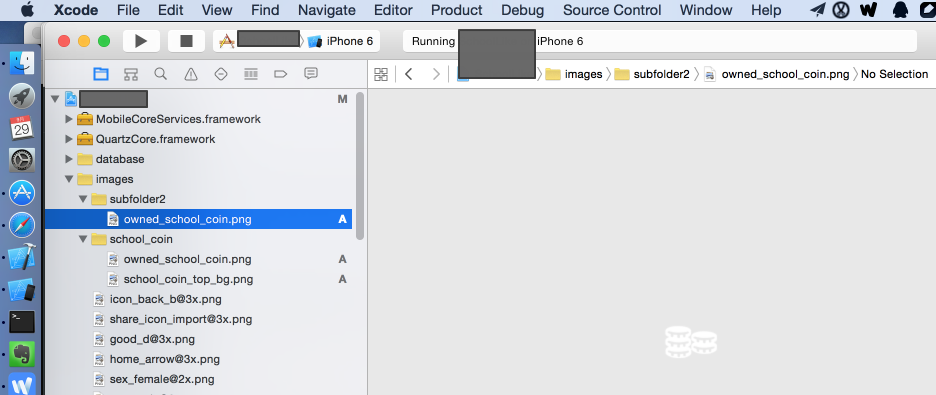This screenshot has height=395, width=936.
Task: Expand the database folder
Action: tap(69, 159)
